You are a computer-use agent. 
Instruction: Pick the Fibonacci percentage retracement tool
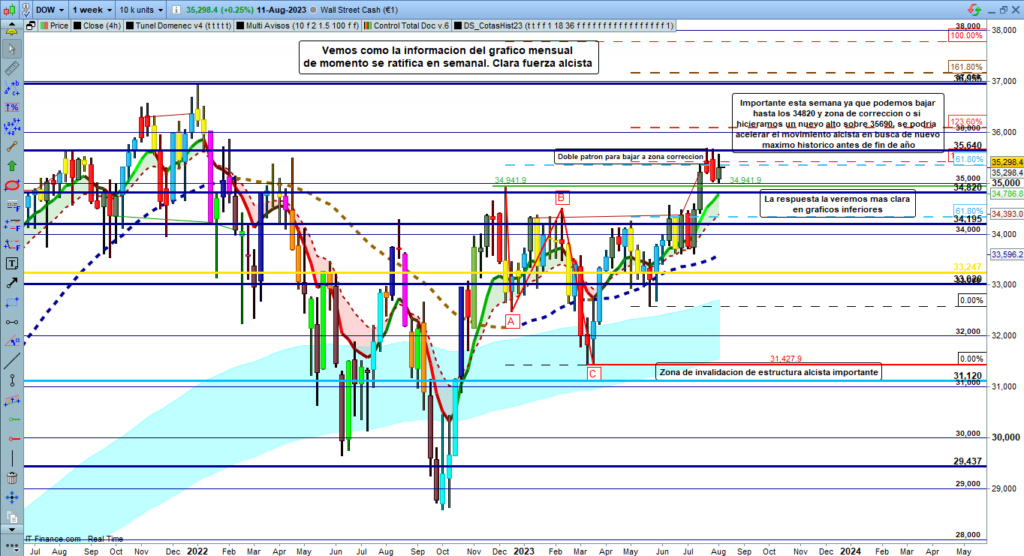[x=13, y=107]
